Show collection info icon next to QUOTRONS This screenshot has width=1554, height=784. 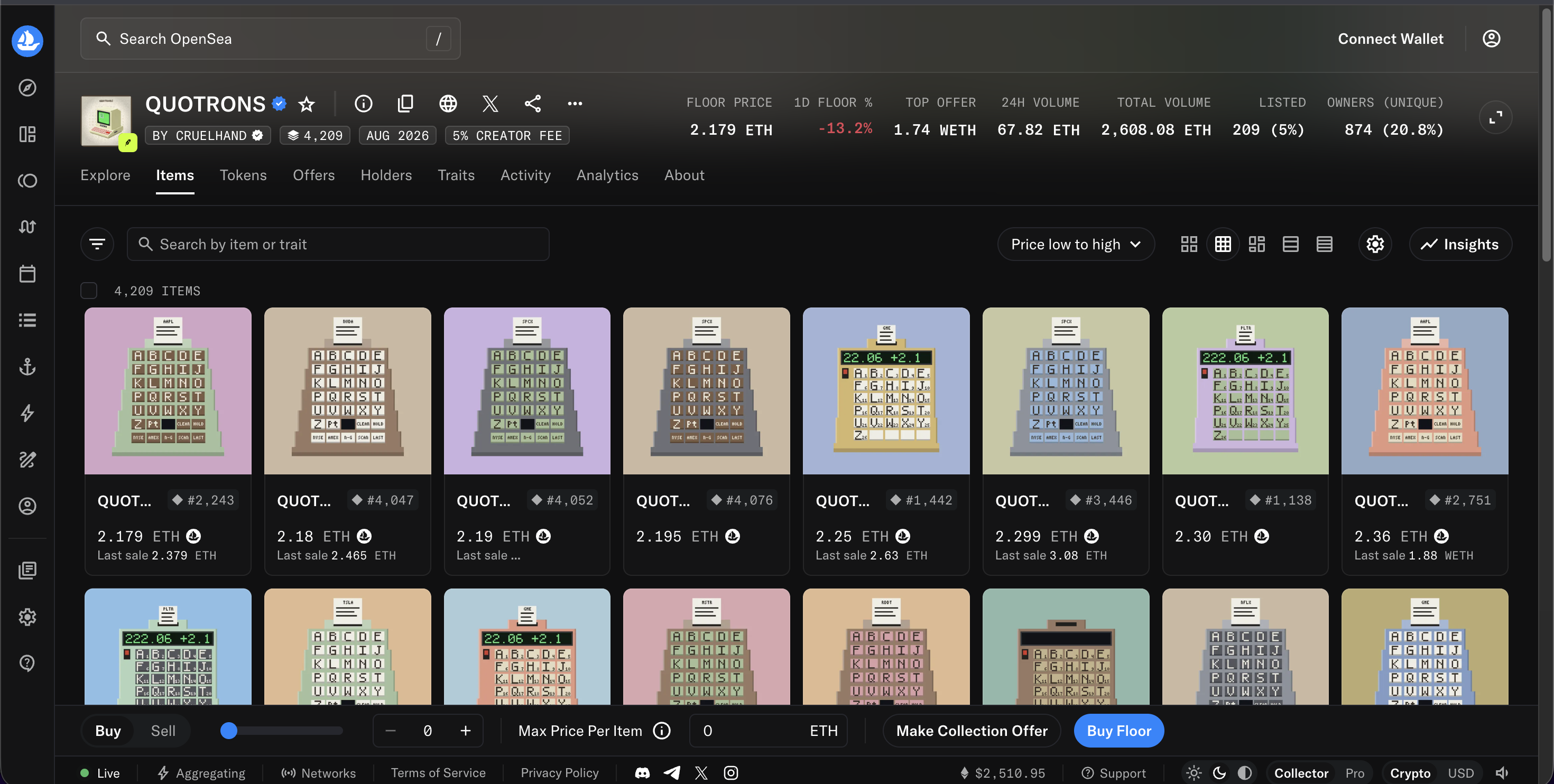tap(363, 104)
